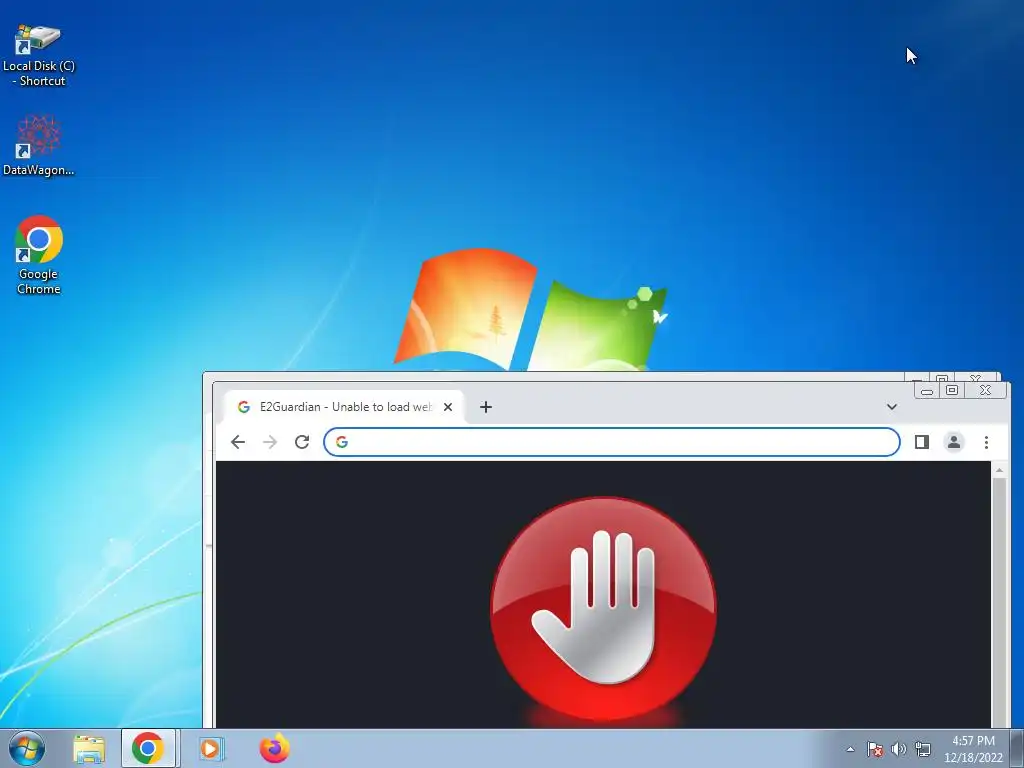Viewport: 1024px width, 768px height.
Task: Close the background window behind Chrome
Action: (978, 377)
